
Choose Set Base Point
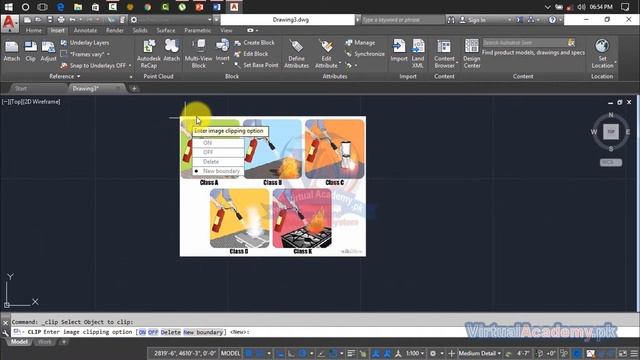[x=256, y=65]
